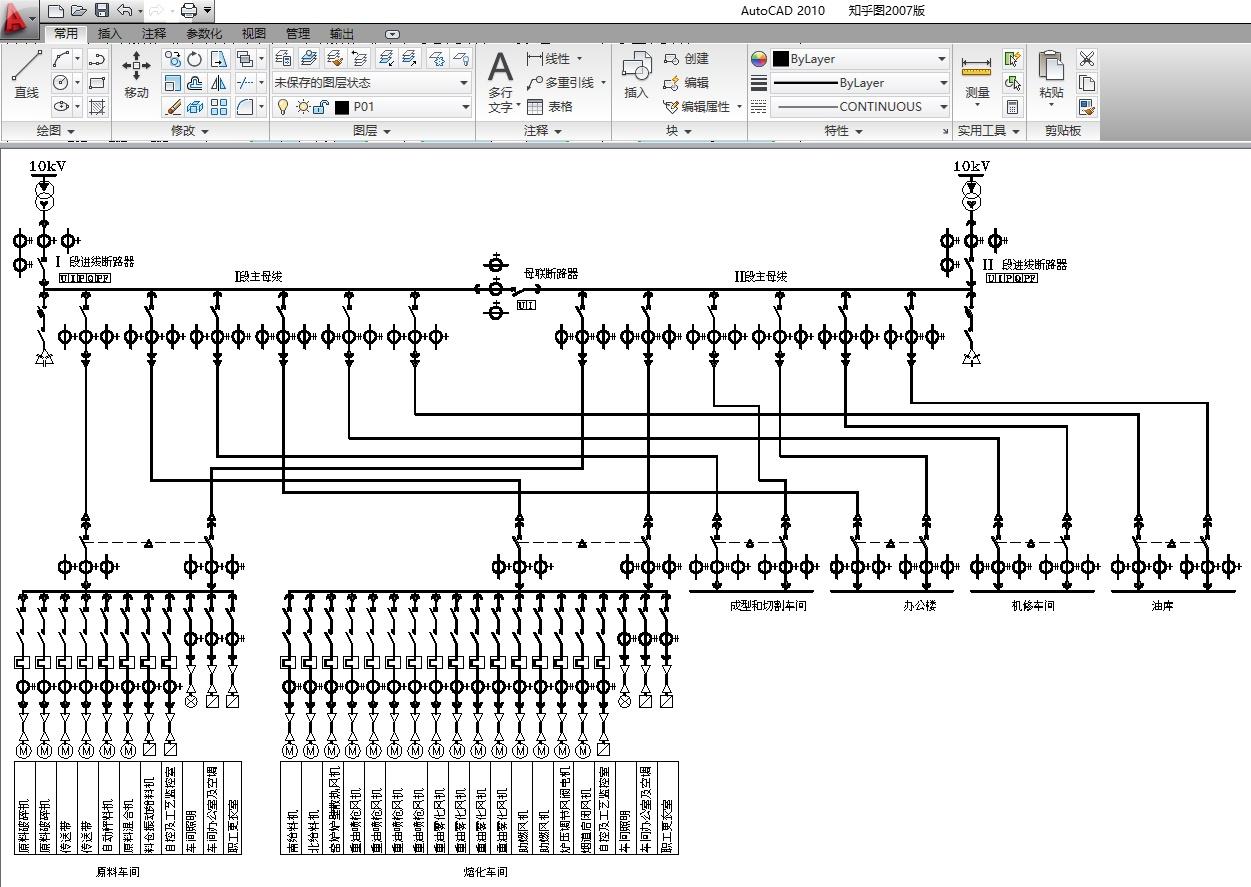
Task: Click the 表格 table button
Action: [x=550, y=107]
